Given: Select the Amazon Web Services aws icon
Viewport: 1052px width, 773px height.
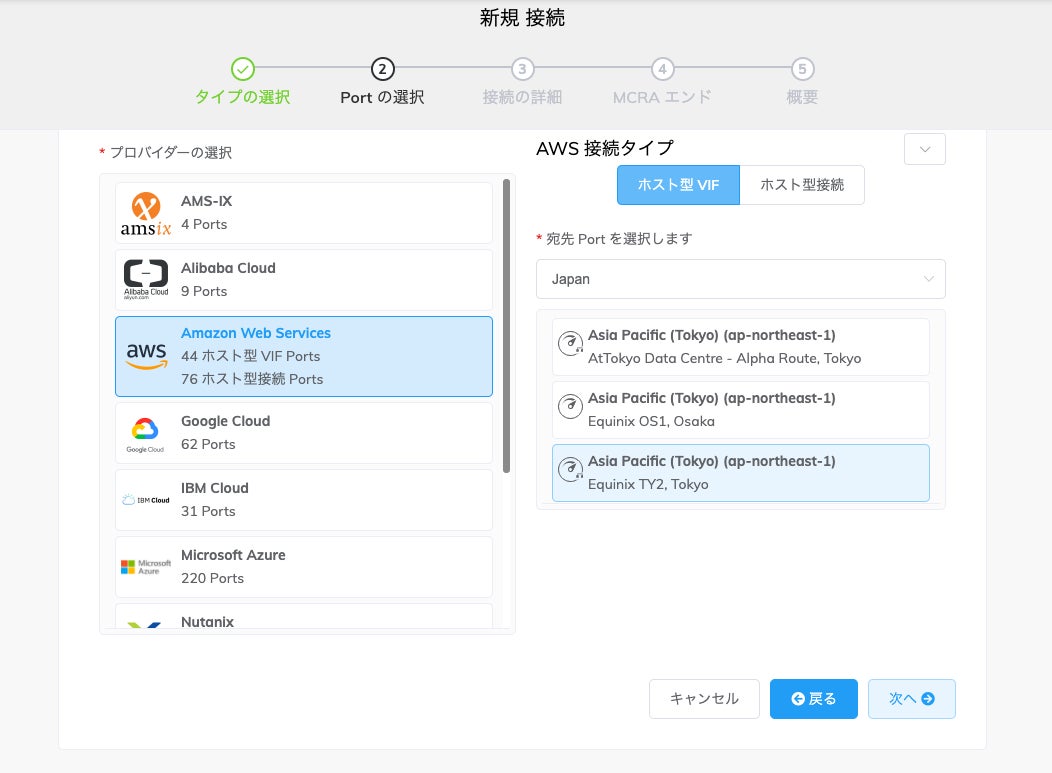Looking at the screenshot, I should (x=146, y=356).
